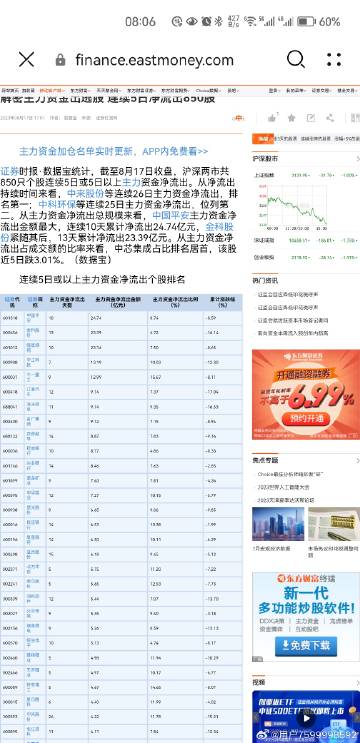
Task: Open the 证券 link at the article's start
Action: 9,172
